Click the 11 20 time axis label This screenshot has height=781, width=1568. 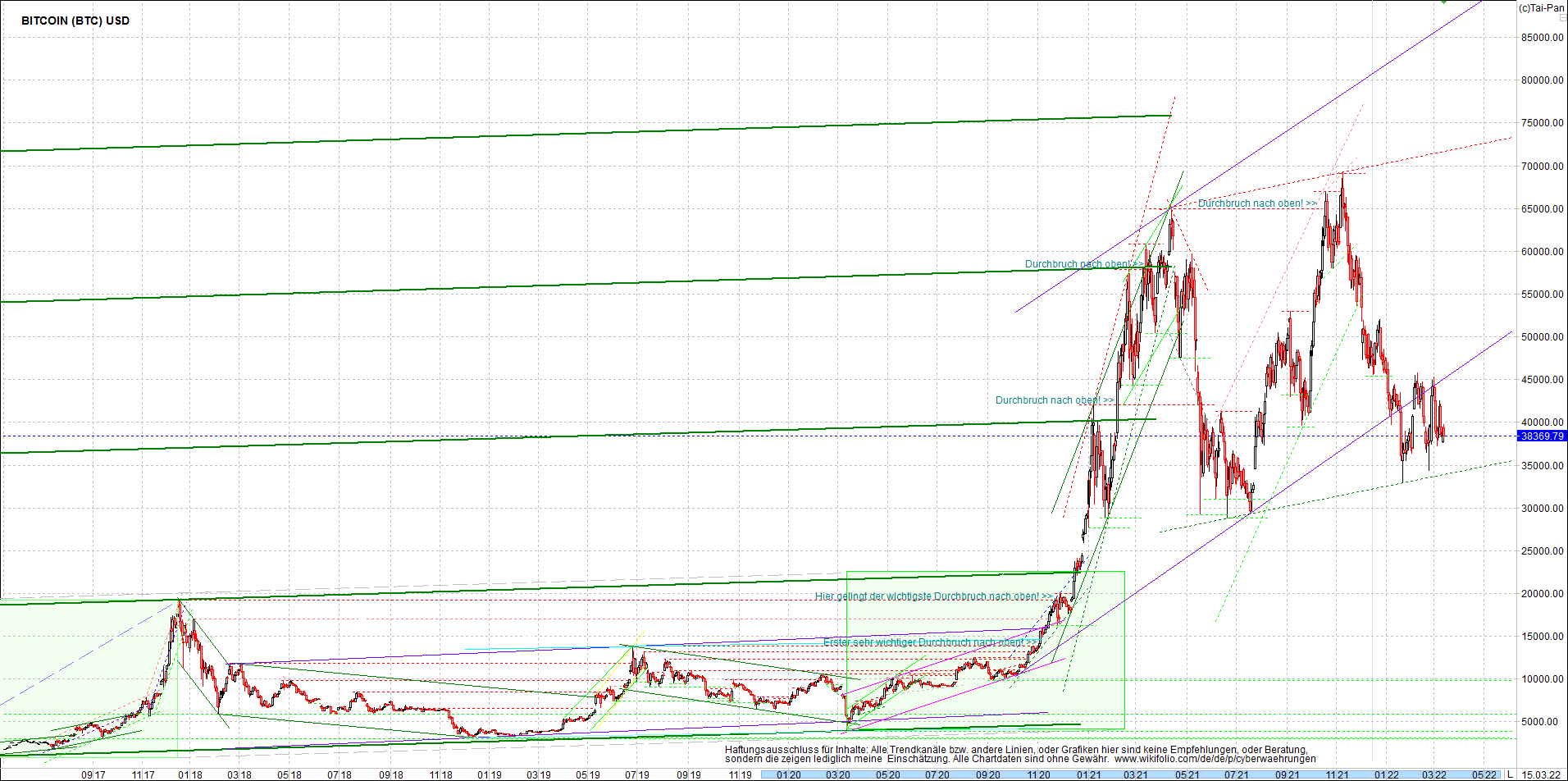pos(1038,774)
